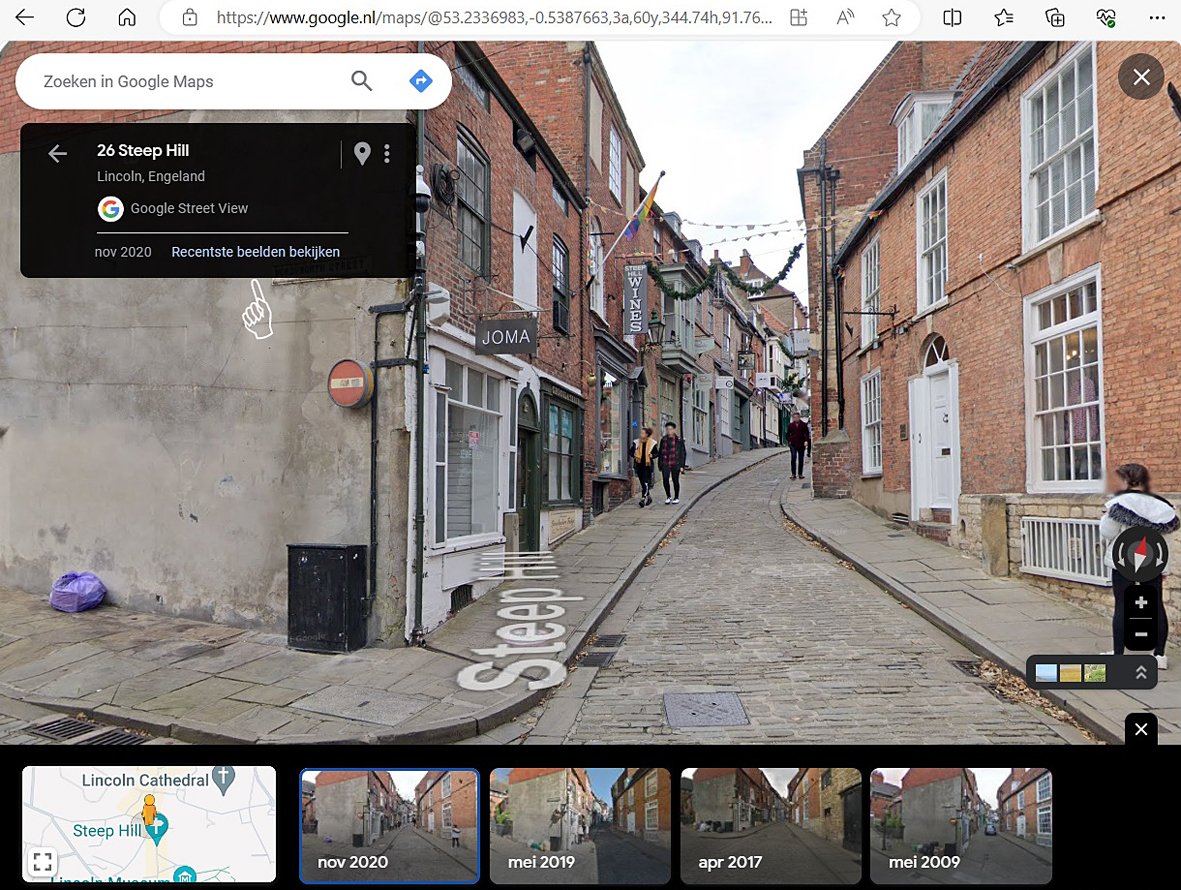Open directions with the blue arrow icon
Image resolution: width=1181 pixels, height=890 pixels.
421,81
